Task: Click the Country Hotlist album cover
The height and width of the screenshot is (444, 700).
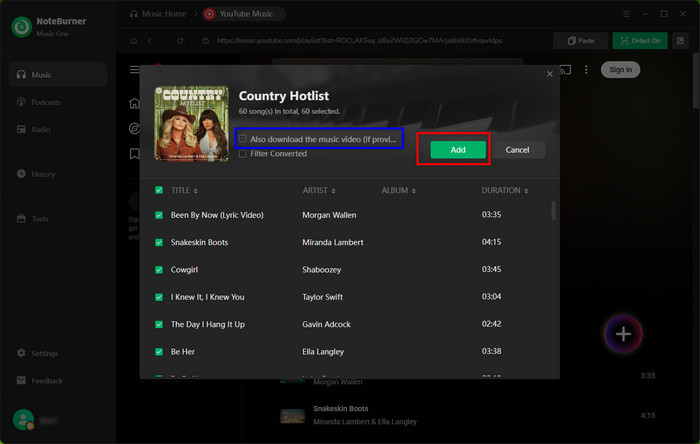Action: pyautogui.click(x=192, y=124)
